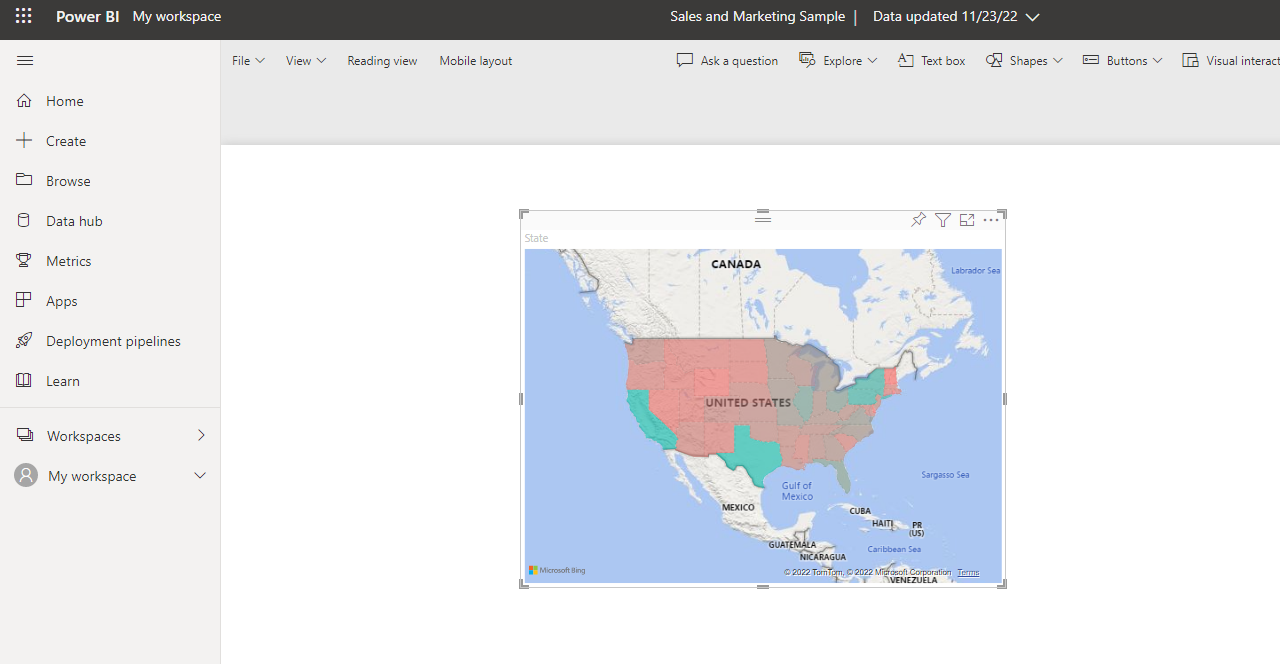Expand the Workspaces flyout arrow
Screen dimensions: 1280x664
point(201,436)
